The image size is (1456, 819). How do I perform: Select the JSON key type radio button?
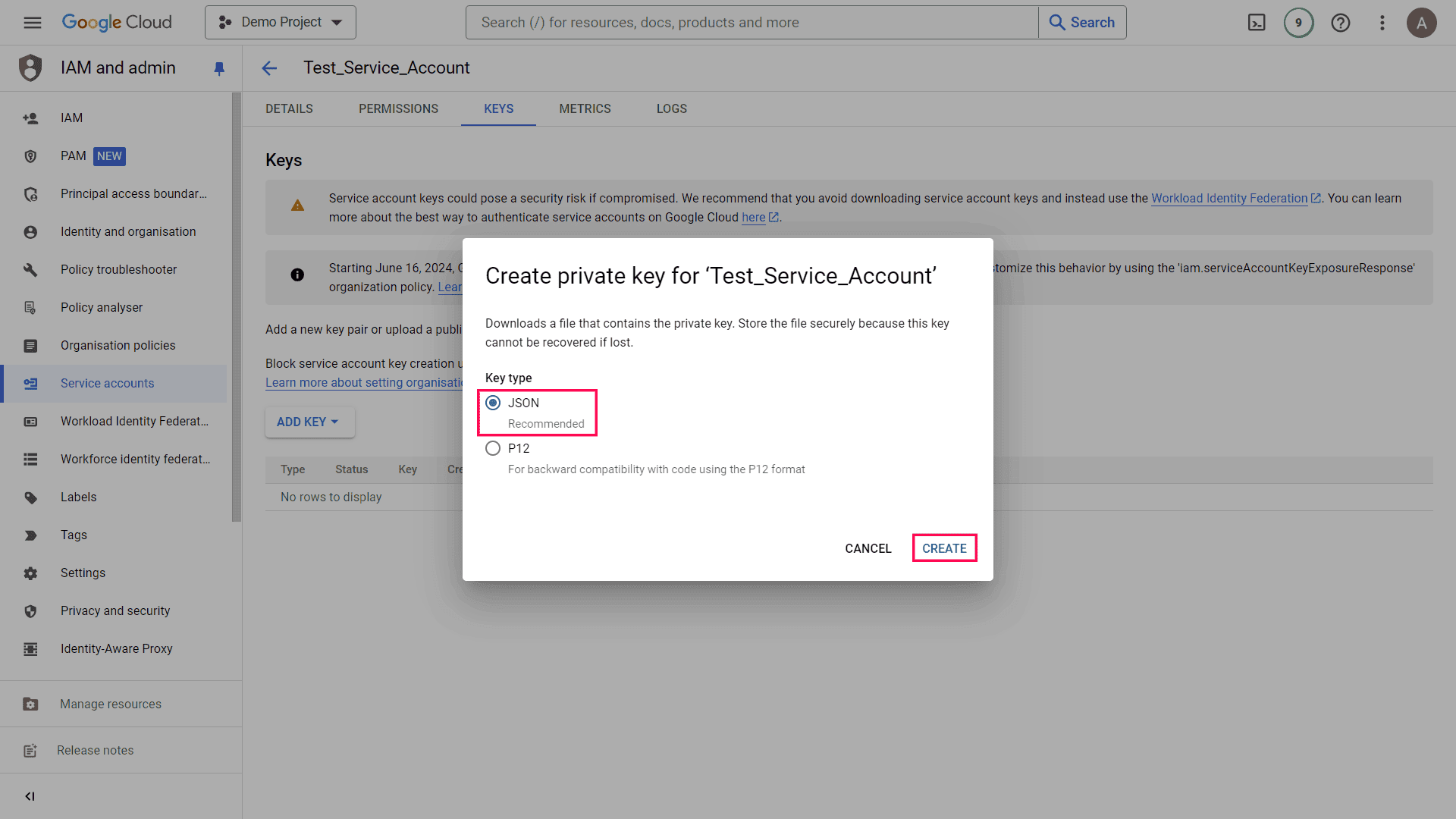pyautogui.click(x=493, y=403)
